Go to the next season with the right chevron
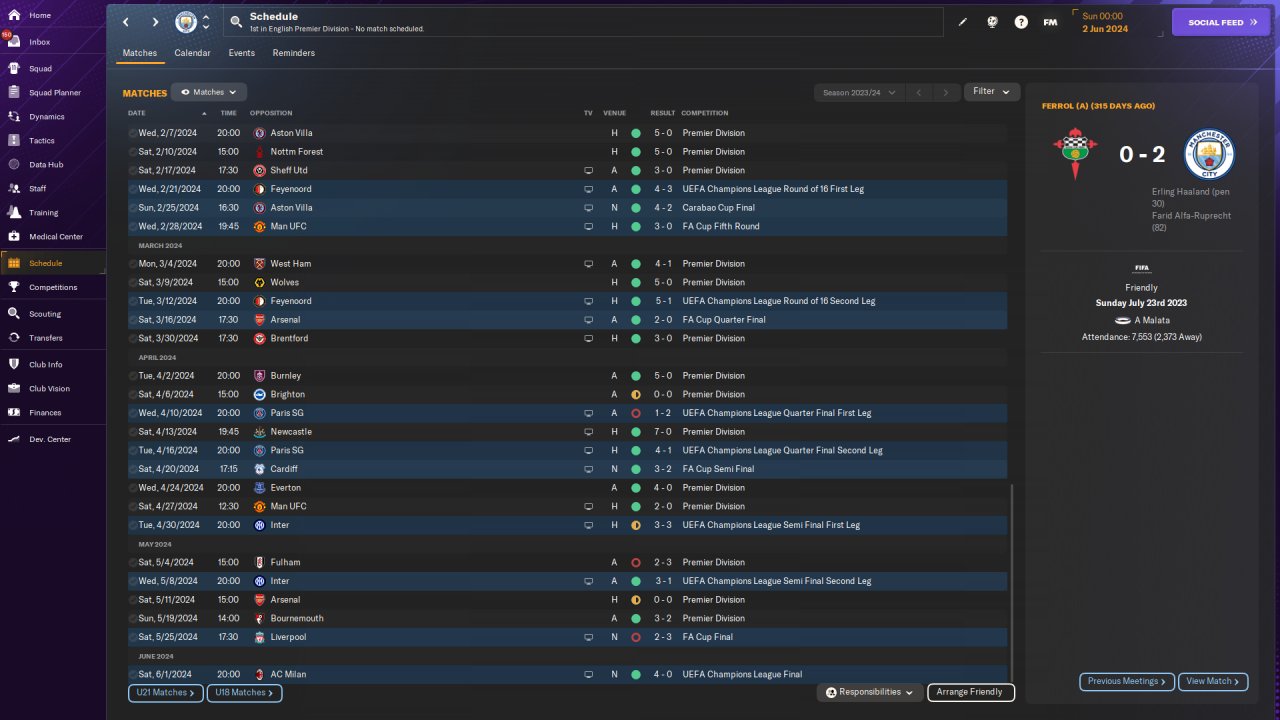 click(x=946, y=93)
